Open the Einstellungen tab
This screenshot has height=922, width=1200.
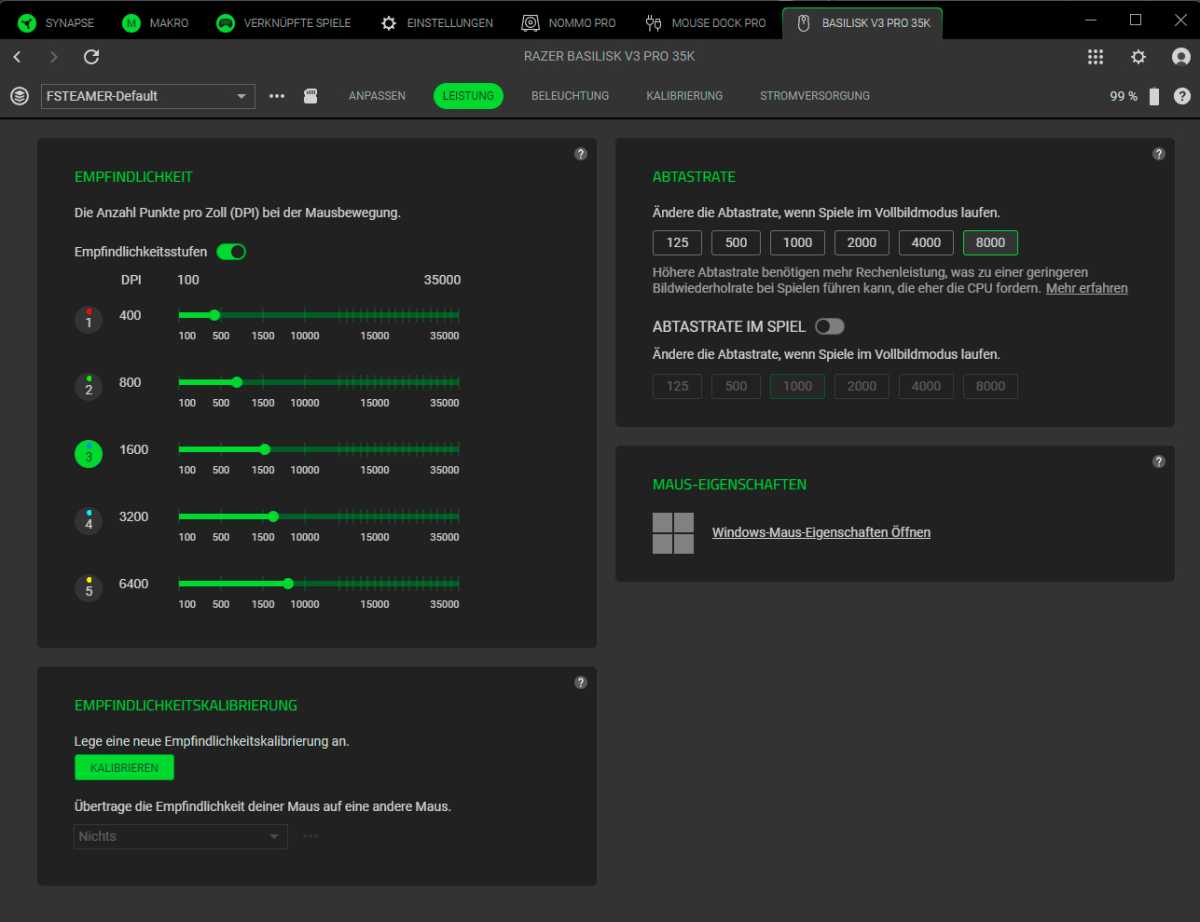[x=437, y=22]
